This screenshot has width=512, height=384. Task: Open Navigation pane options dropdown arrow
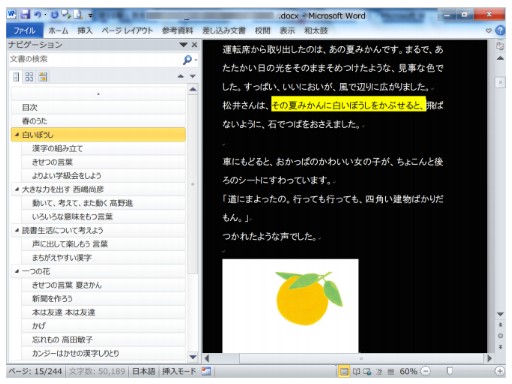pos(183,45)
